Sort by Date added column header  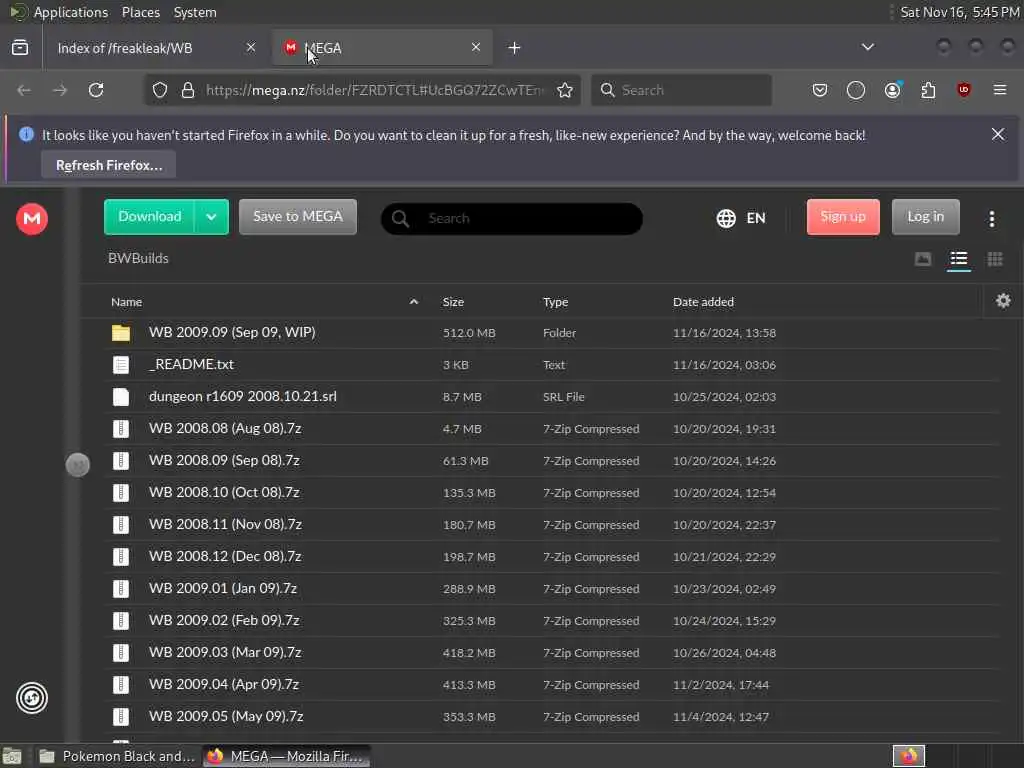[x=703, y=302]
